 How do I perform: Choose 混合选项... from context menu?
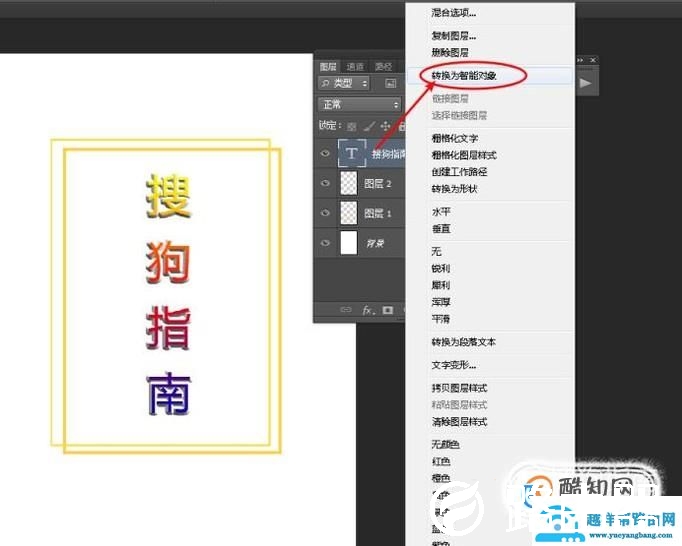coord(454,13)
